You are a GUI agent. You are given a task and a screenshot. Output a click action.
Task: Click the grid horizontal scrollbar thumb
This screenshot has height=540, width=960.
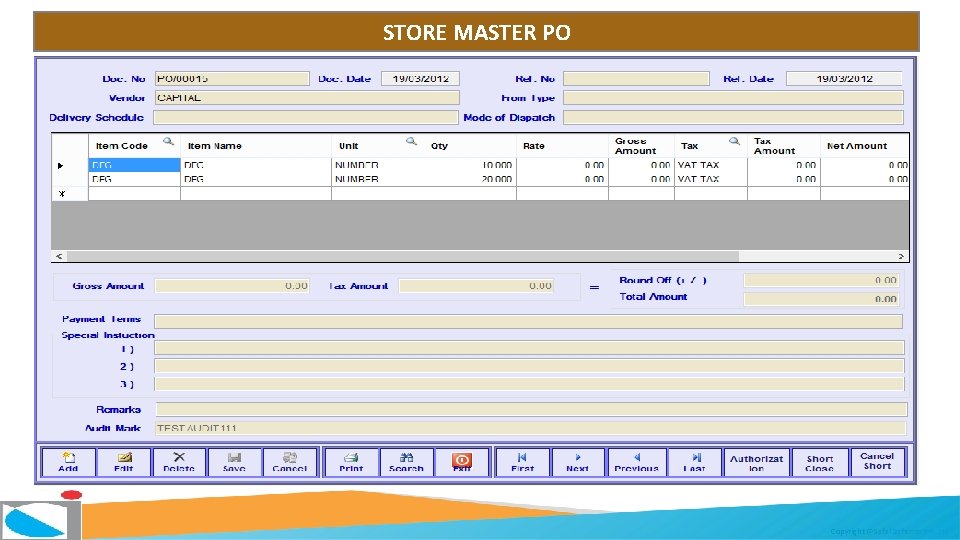point(403,257)
